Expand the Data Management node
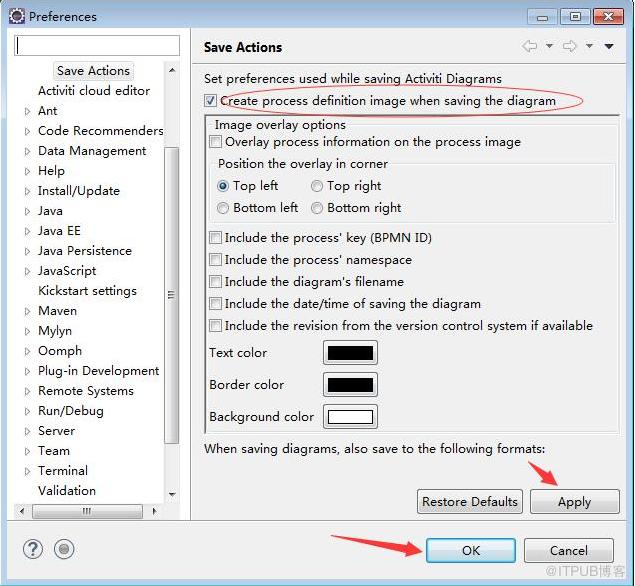This screenshot has height=586, width=635. point(27,151)
